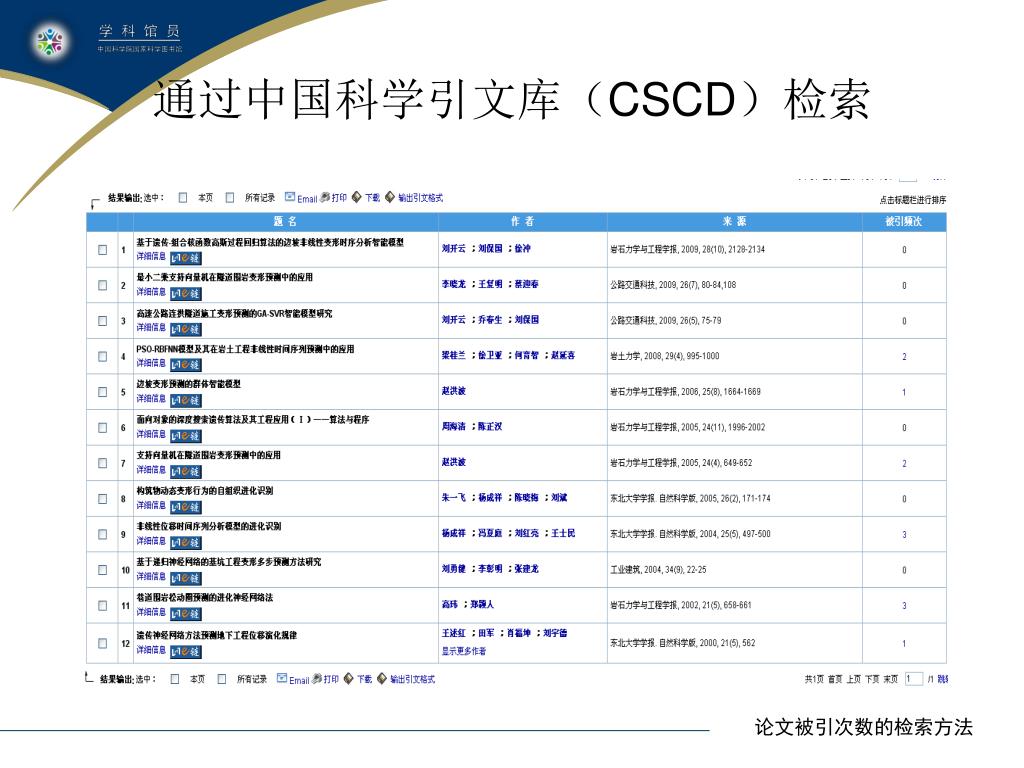Click the 打印 print icon in the lower output bar
The height and width of the screenshot is (768, 1024).
[317, 679]
